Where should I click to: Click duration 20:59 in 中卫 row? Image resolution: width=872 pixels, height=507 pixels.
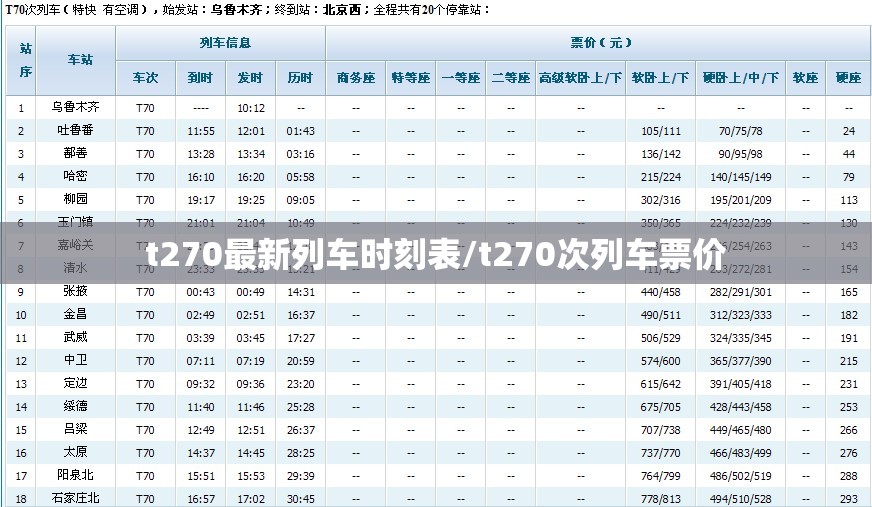[301, 361]
